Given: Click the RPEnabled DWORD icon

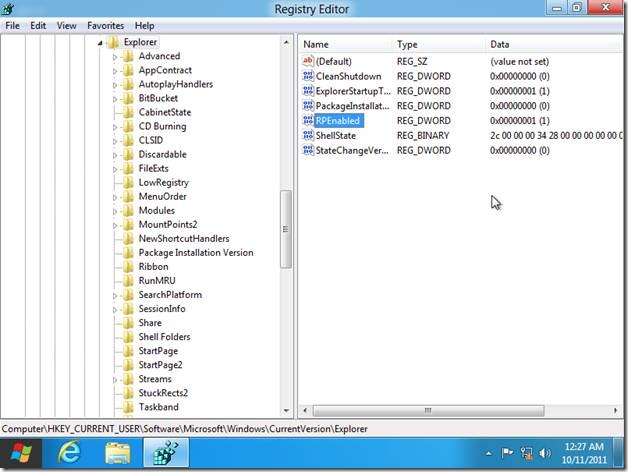Looking at the screenshot, I should pyautogui.click(x=308, y=120).
